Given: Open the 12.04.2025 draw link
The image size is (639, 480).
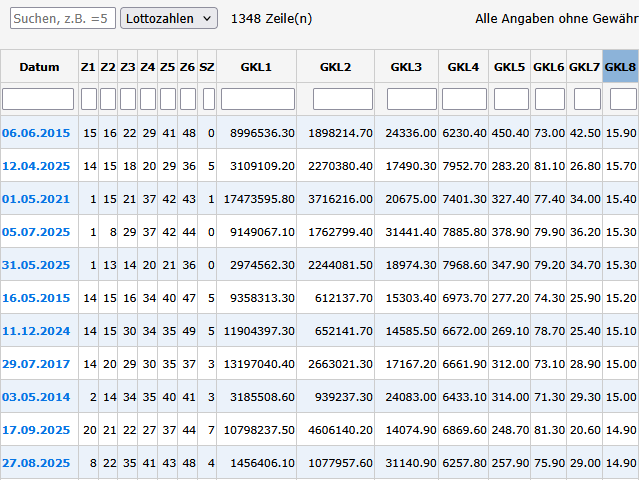Looking at the screenshot, I should point(36,166).
